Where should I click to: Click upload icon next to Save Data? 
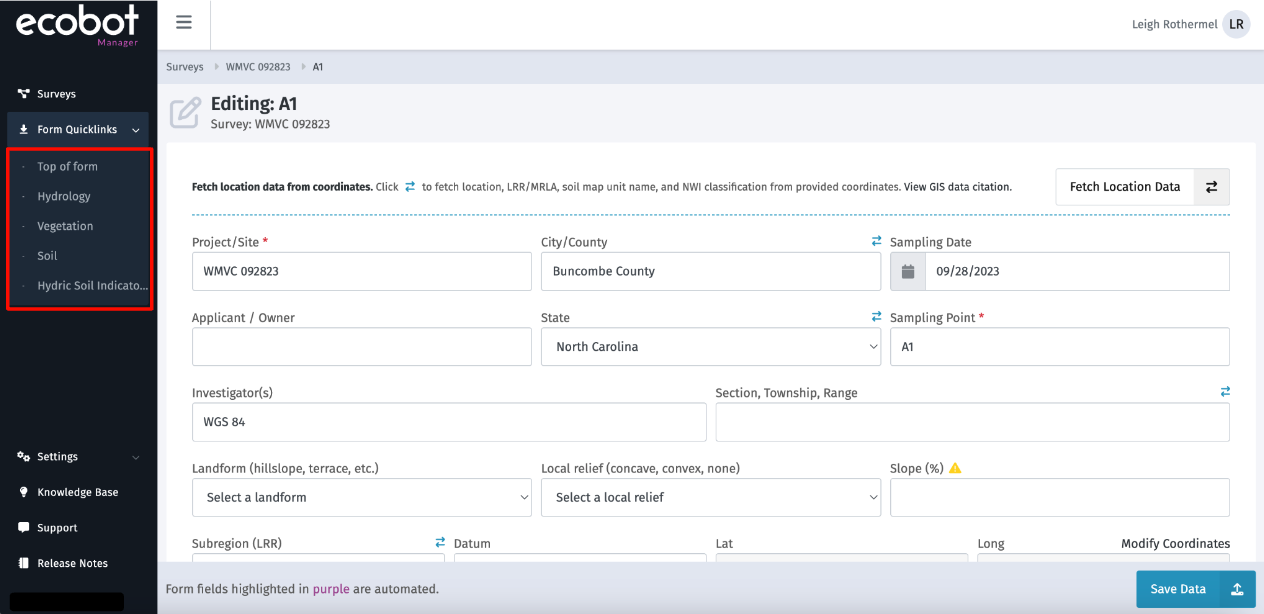pos(1236,589)
